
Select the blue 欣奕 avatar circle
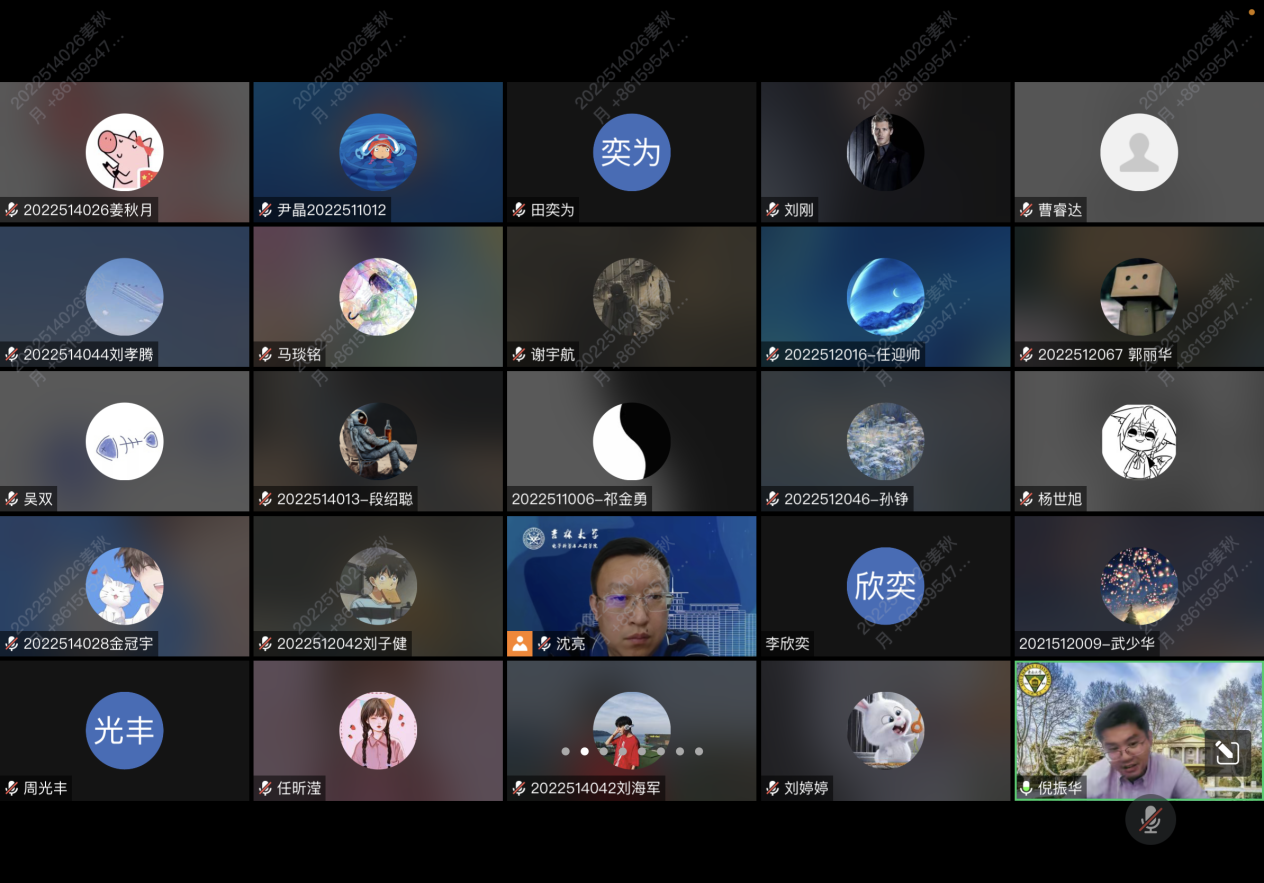[x=885, y=585]
